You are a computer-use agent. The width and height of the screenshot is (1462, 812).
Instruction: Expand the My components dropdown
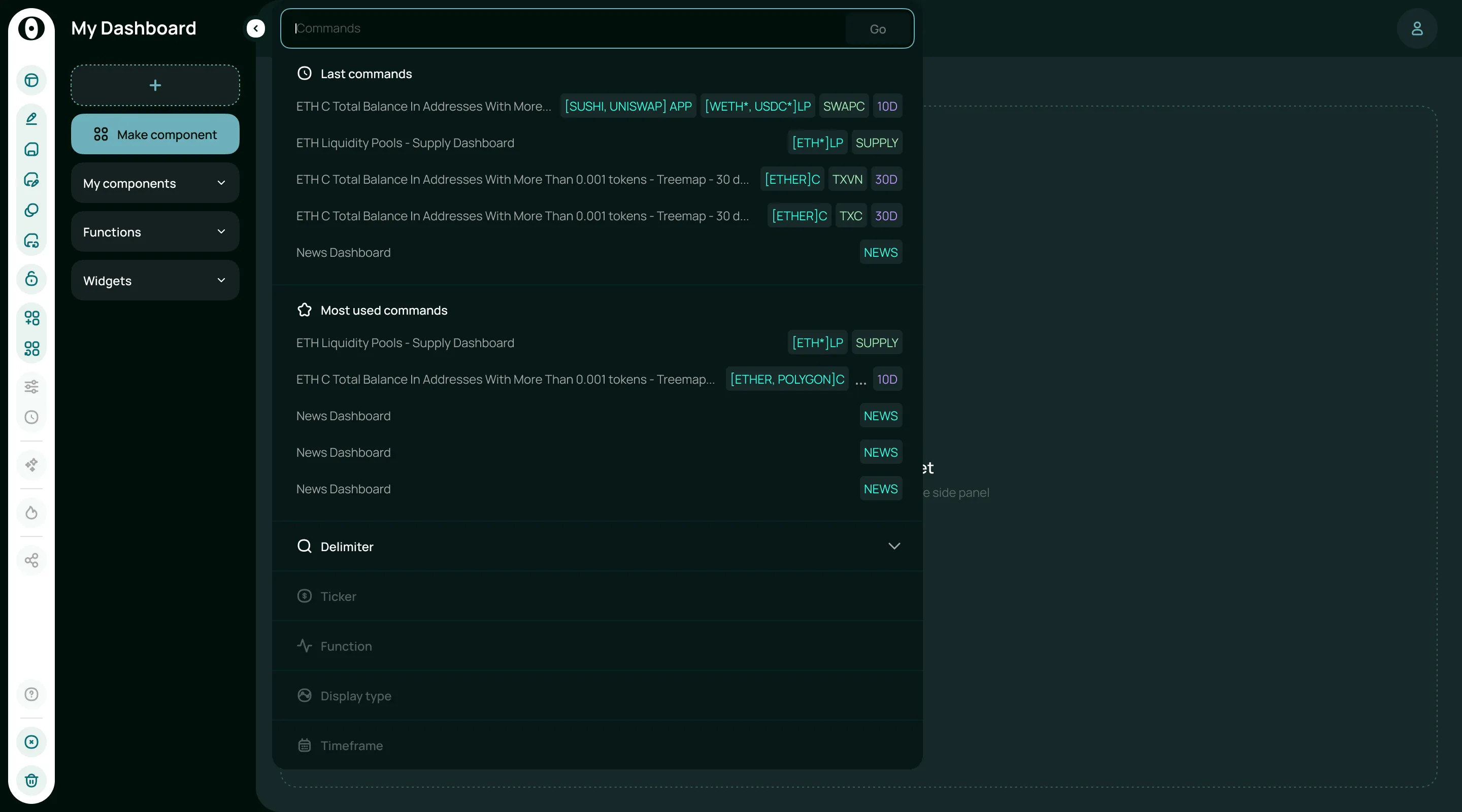155,183
